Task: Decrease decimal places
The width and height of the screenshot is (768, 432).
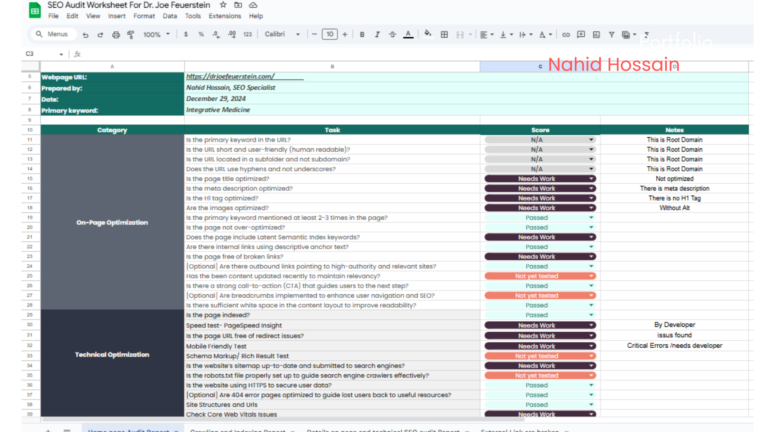Action: click(216, 35)
